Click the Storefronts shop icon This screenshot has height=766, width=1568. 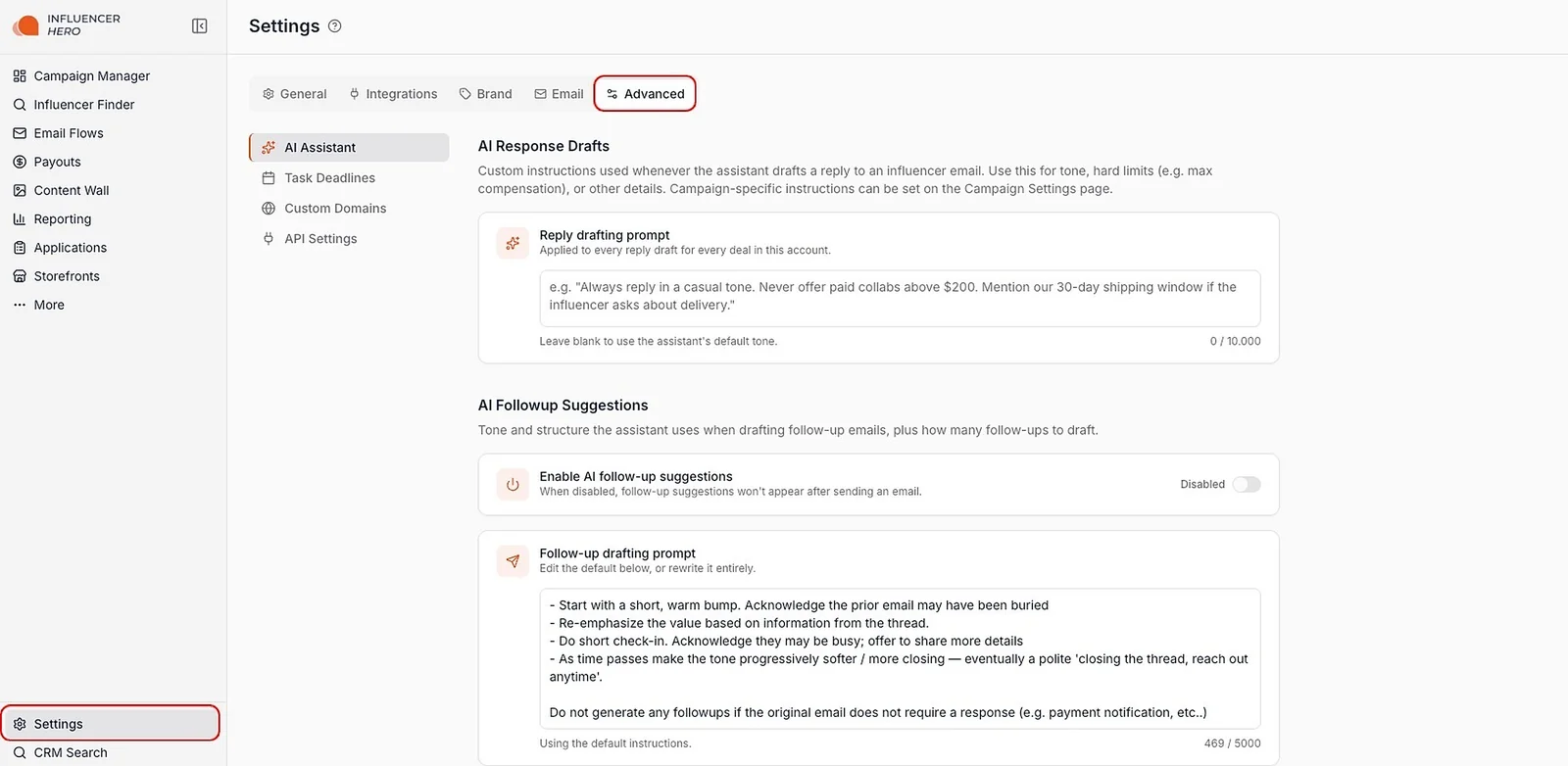click(x=20, y=276)
